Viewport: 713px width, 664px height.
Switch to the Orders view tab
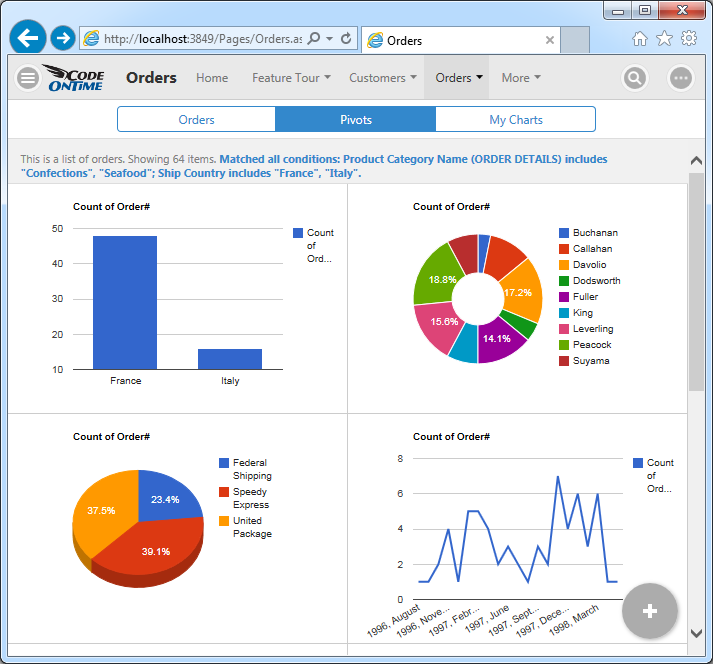pyautogui.click(x=196, y=120)
